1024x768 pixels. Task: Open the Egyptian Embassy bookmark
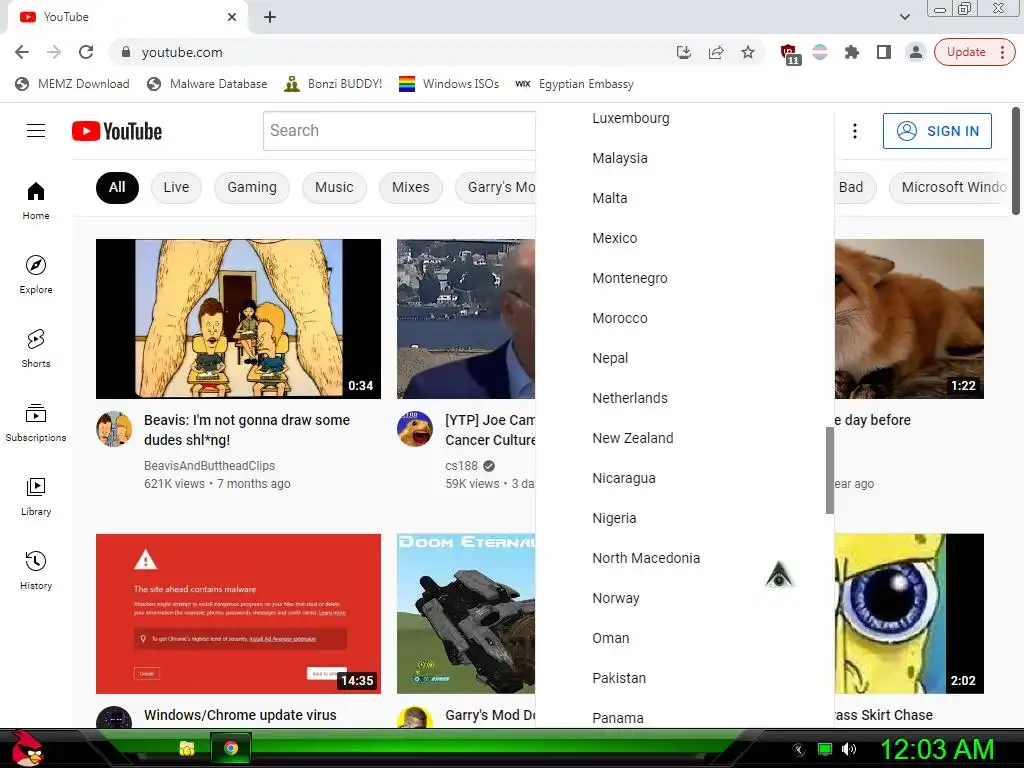574,84
